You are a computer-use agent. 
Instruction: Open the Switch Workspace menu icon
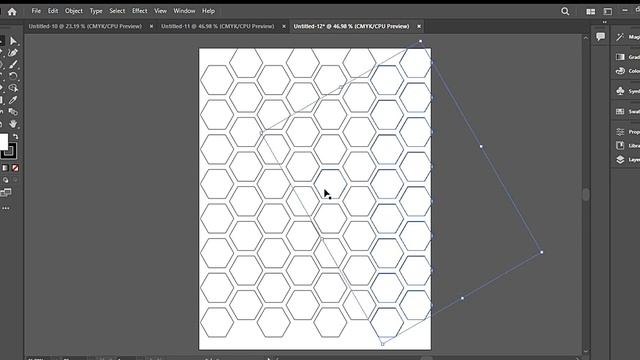[x=608, y=11]
